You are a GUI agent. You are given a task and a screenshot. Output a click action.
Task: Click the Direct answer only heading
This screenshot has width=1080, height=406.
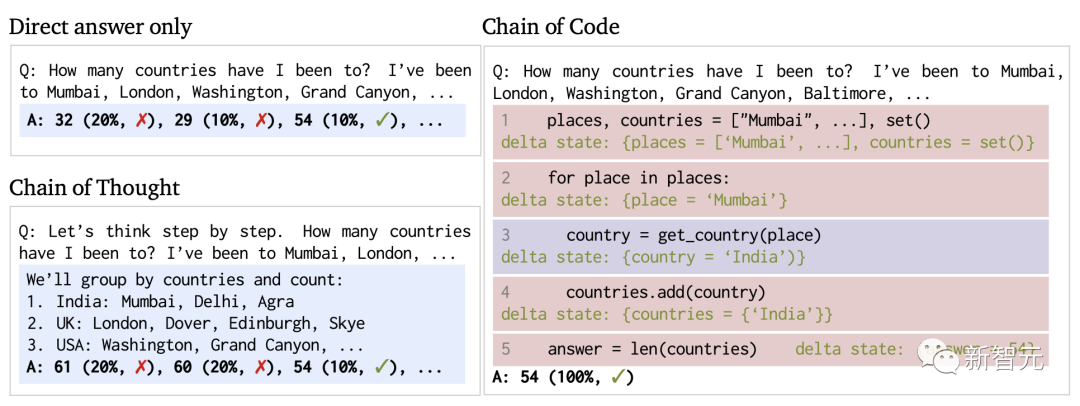pos(100,27)
